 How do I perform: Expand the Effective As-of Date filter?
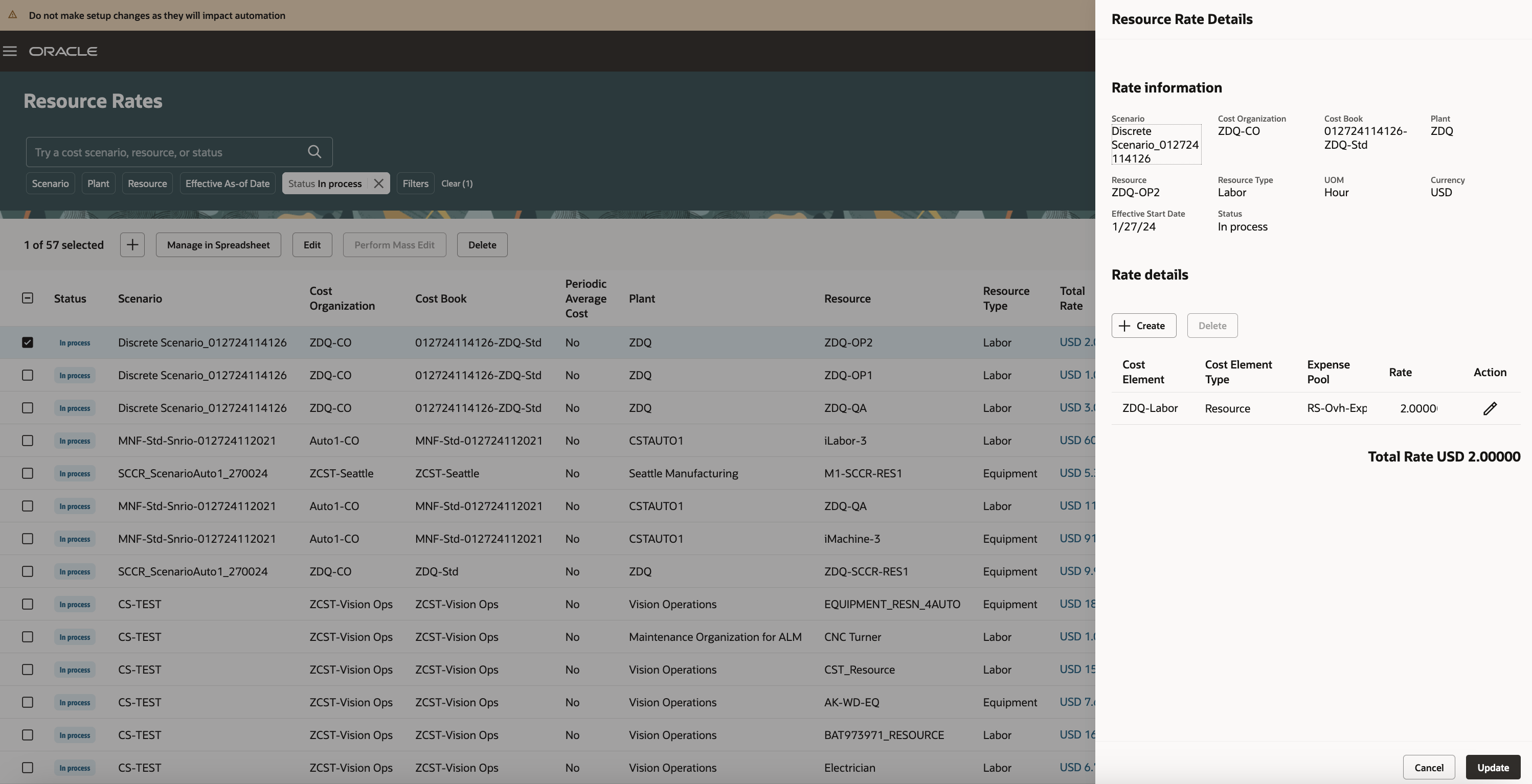coord(227,183)
